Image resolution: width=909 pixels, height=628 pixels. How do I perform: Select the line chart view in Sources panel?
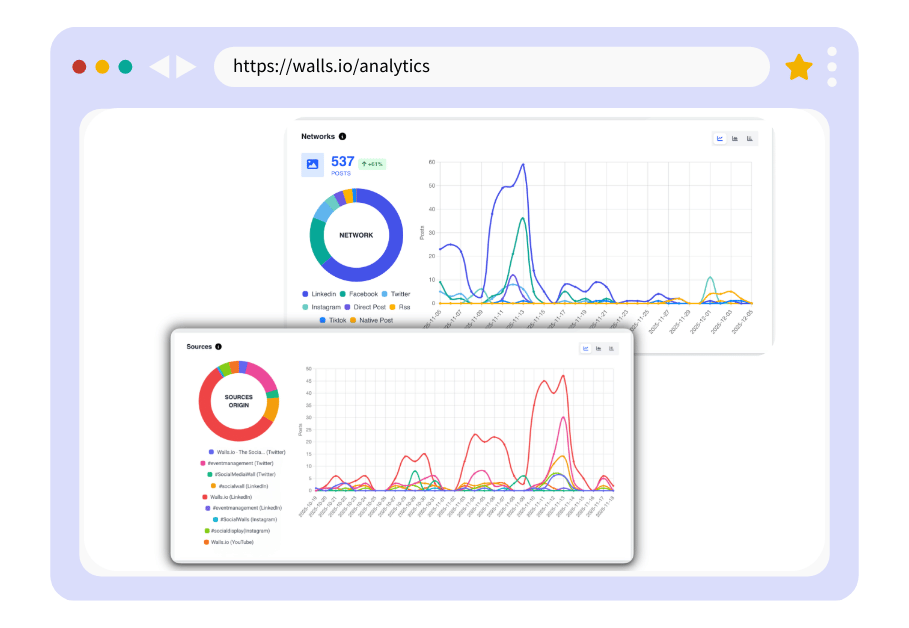click(585, 348)
